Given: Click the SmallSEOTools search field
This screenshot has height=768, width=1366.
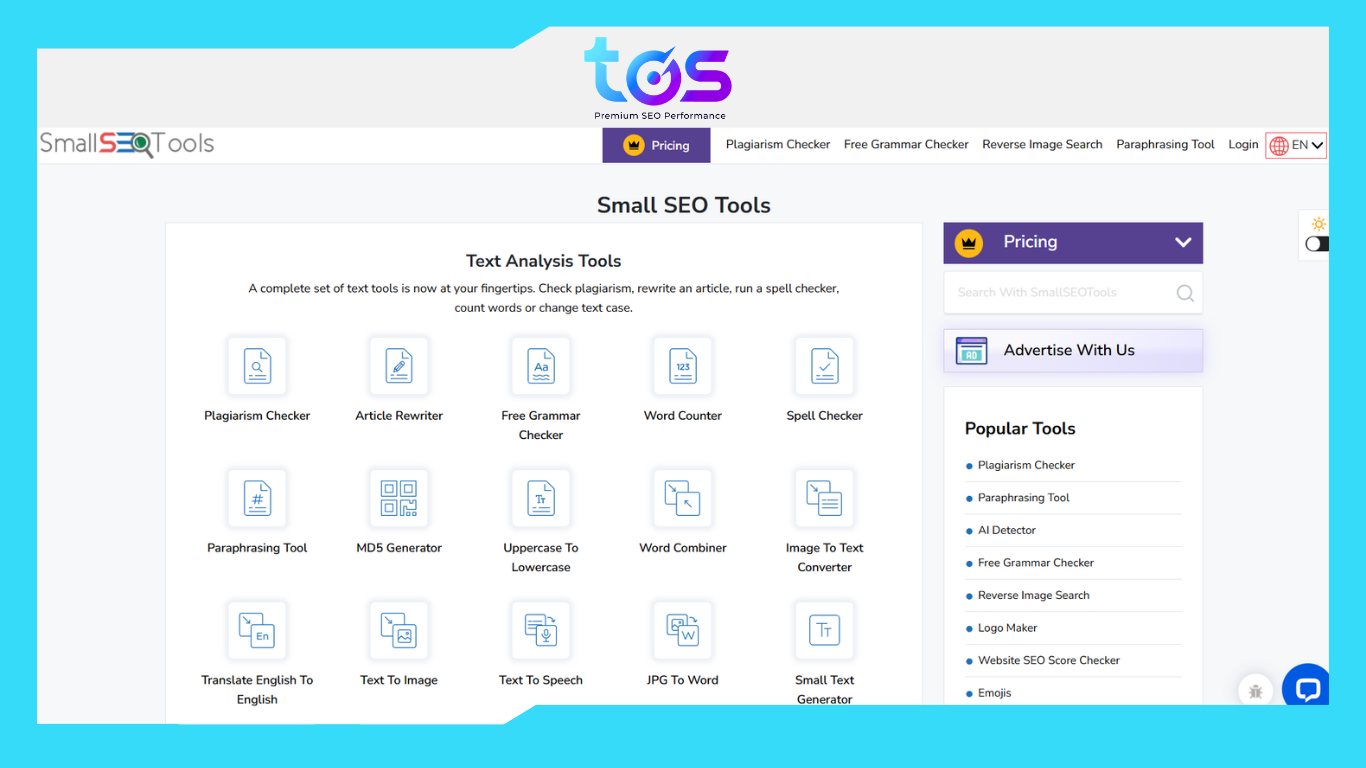Looking at the screenshot, I should (1060, 292).
